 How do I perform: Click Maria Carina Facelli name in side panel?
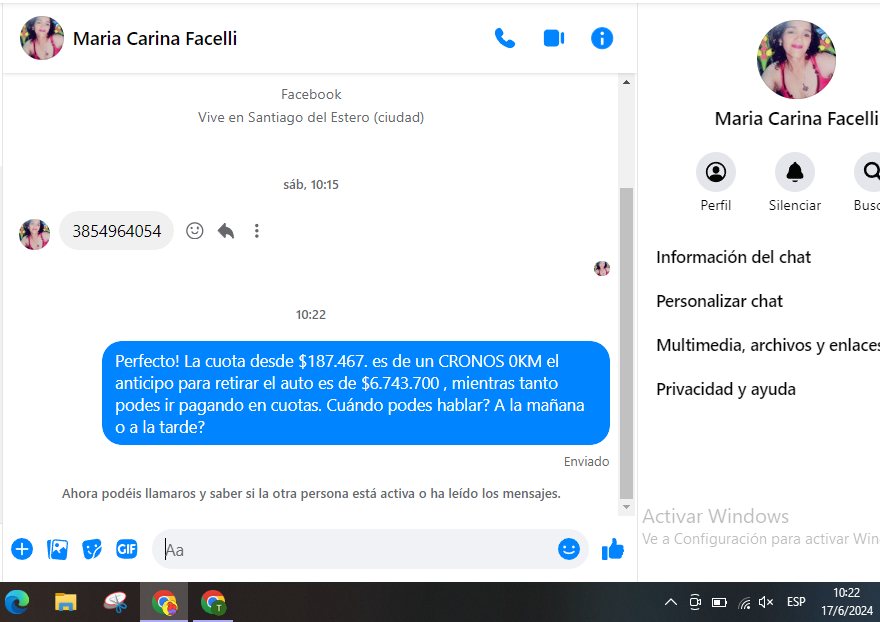click(x=796, y=118)
